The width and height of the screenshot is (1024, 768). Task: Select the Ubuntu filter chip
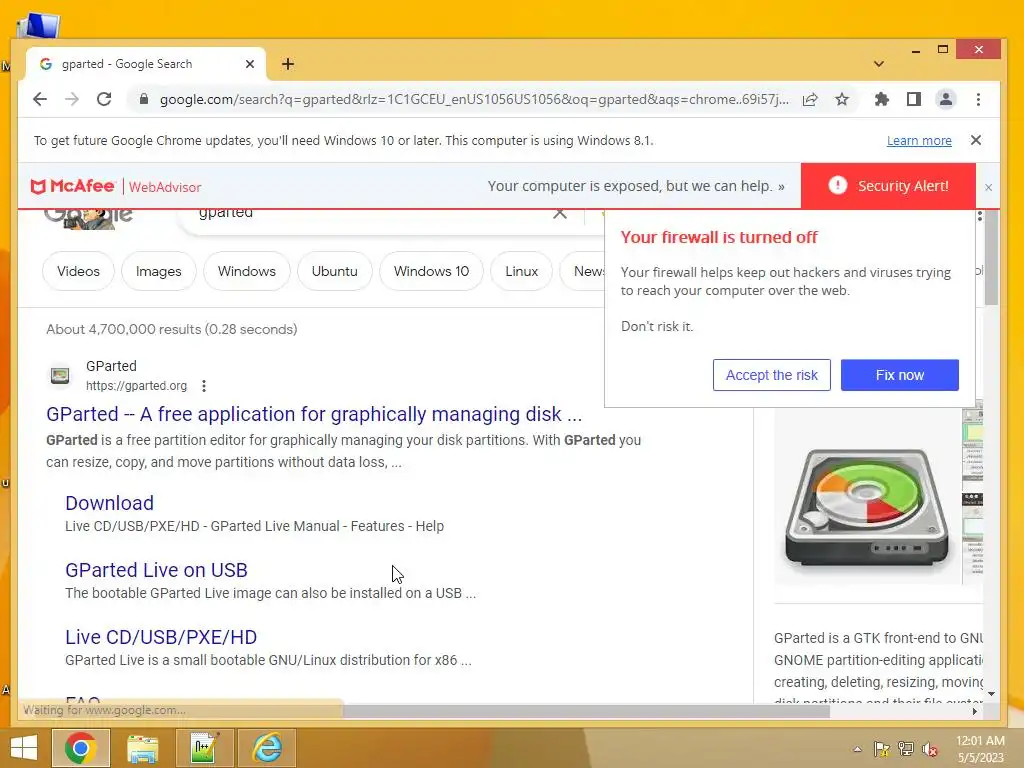click(334, 271)
